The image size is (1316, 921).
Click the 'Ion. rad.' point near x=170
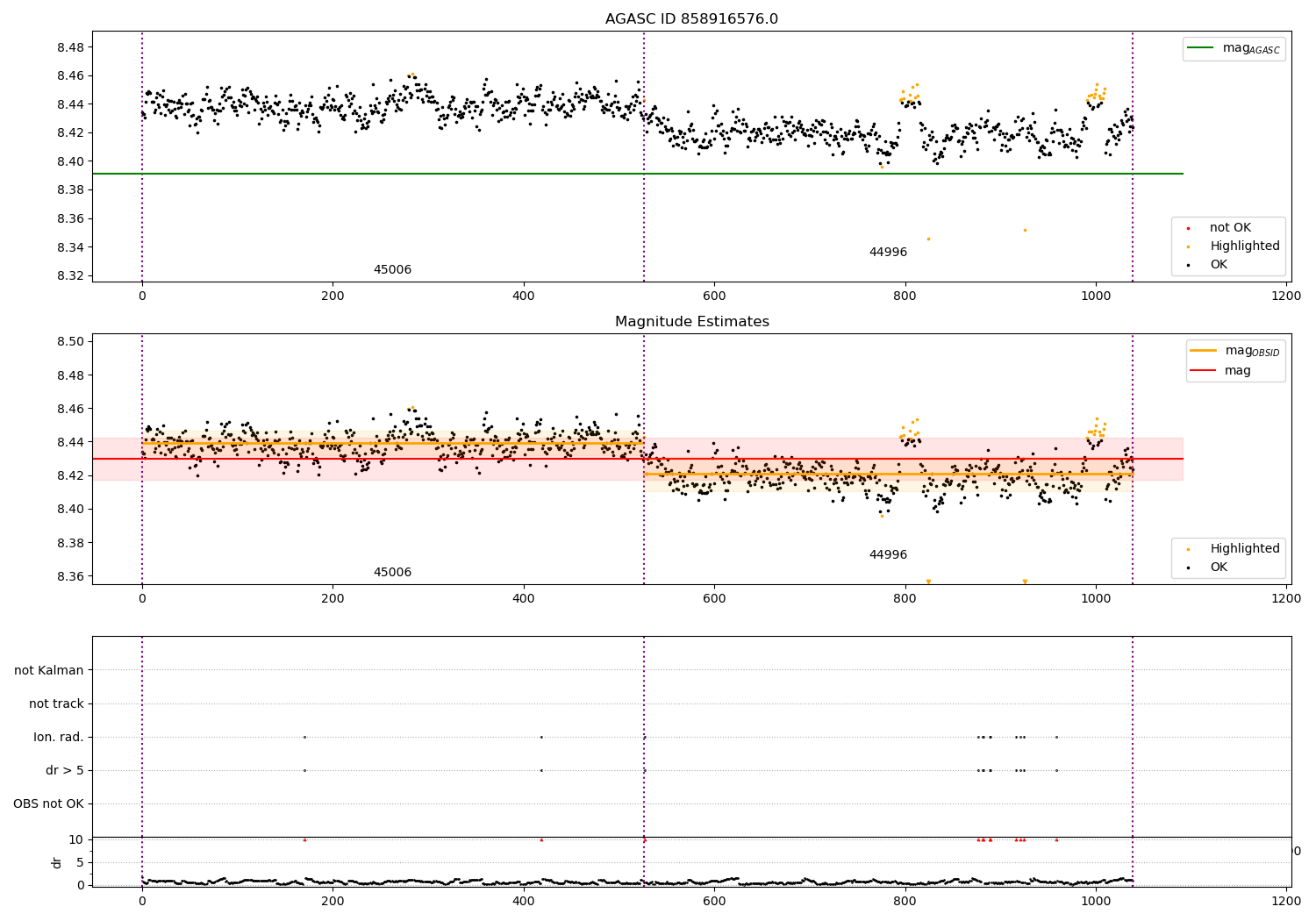304,737
